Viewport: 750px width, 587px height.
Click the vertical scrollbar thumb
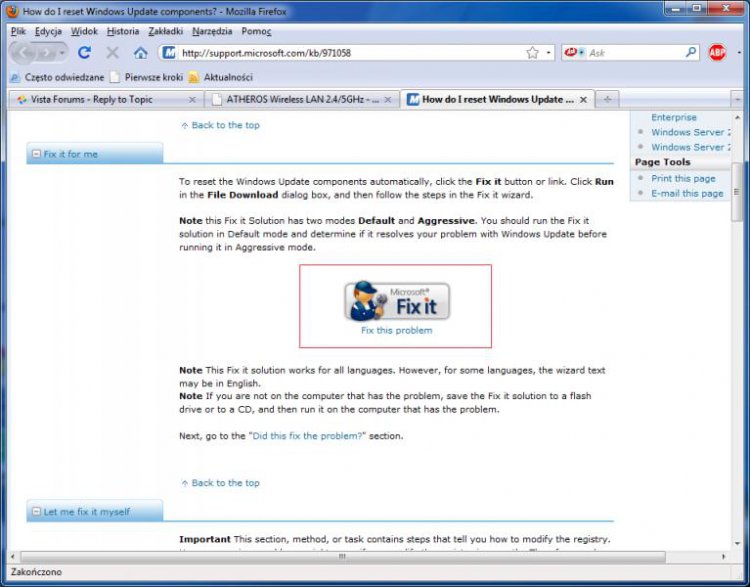(737, 191)
